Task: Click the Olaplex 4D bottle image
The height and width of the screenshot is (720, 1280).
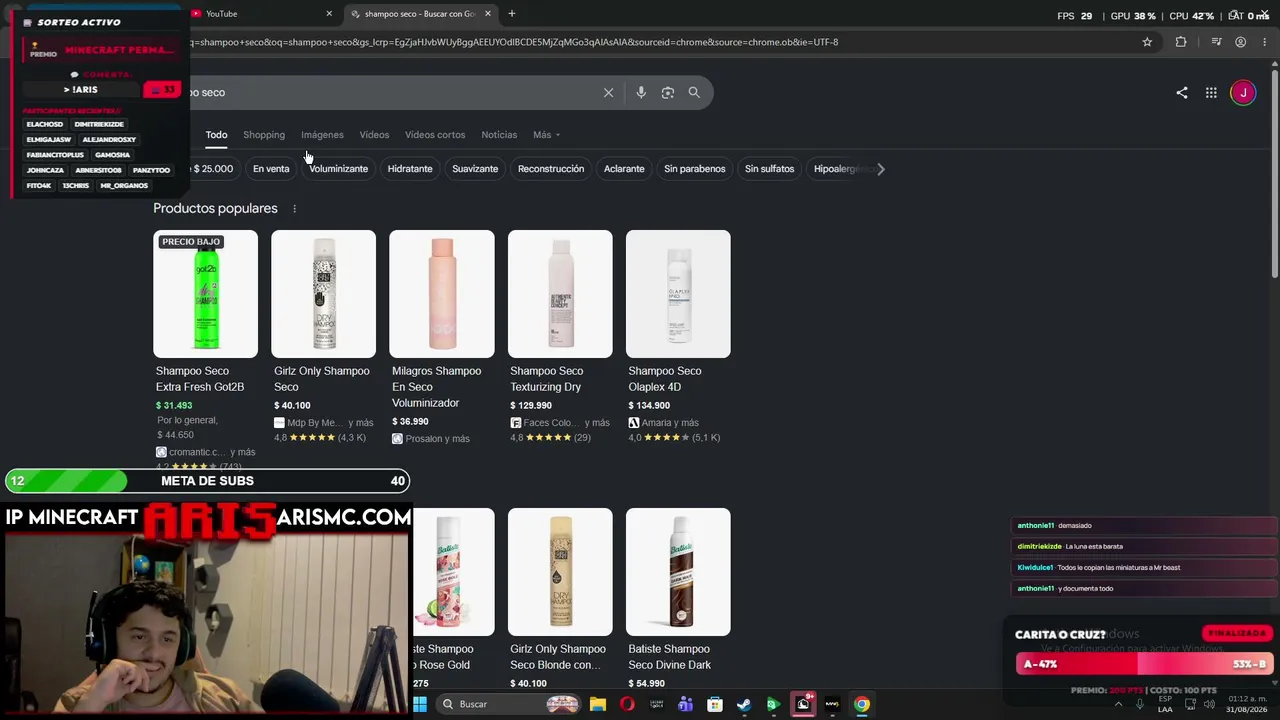Action: point(678,294)
